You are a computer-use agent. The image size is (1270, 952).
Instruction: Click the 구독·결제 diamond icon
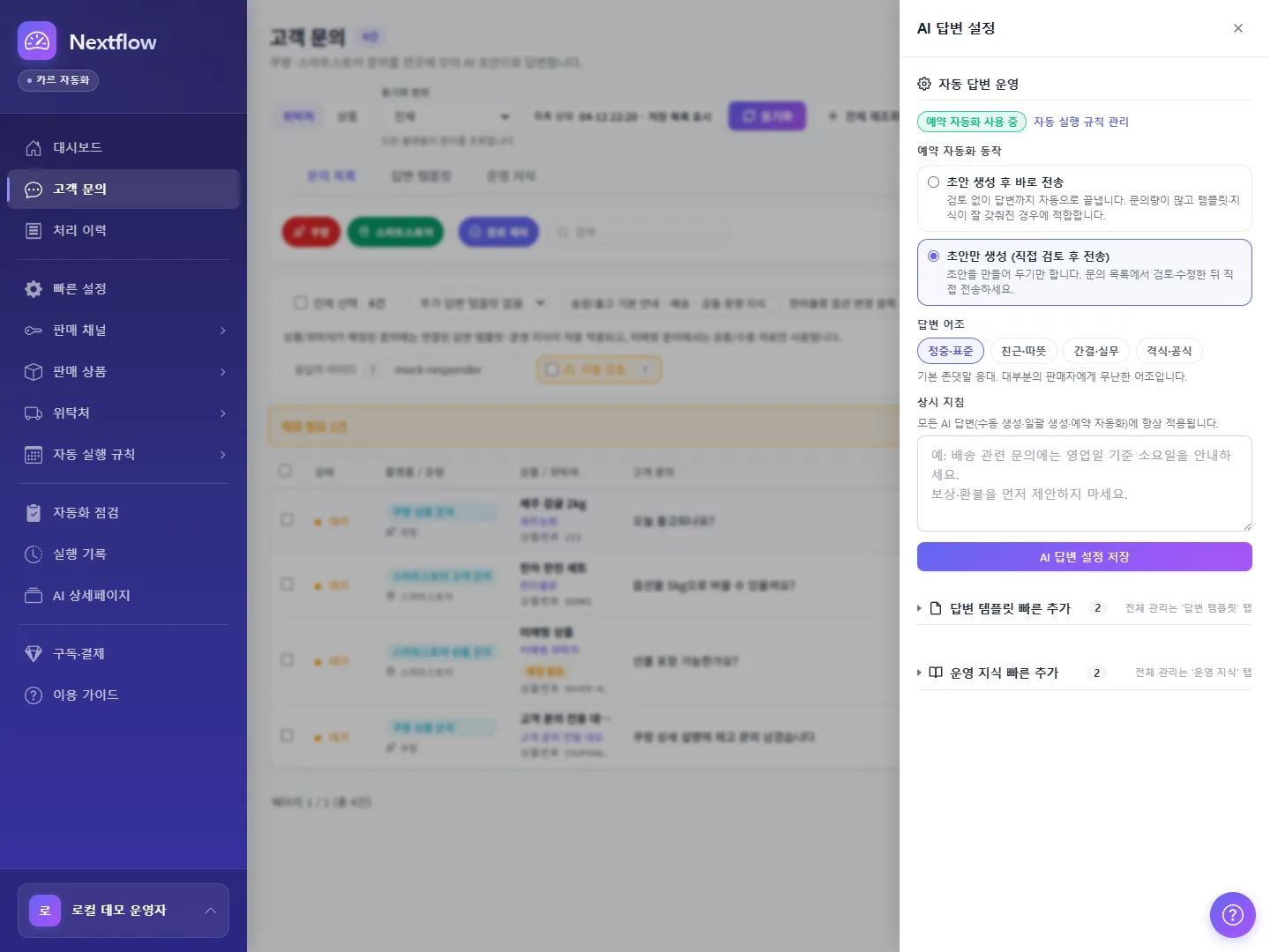[34, 654]
